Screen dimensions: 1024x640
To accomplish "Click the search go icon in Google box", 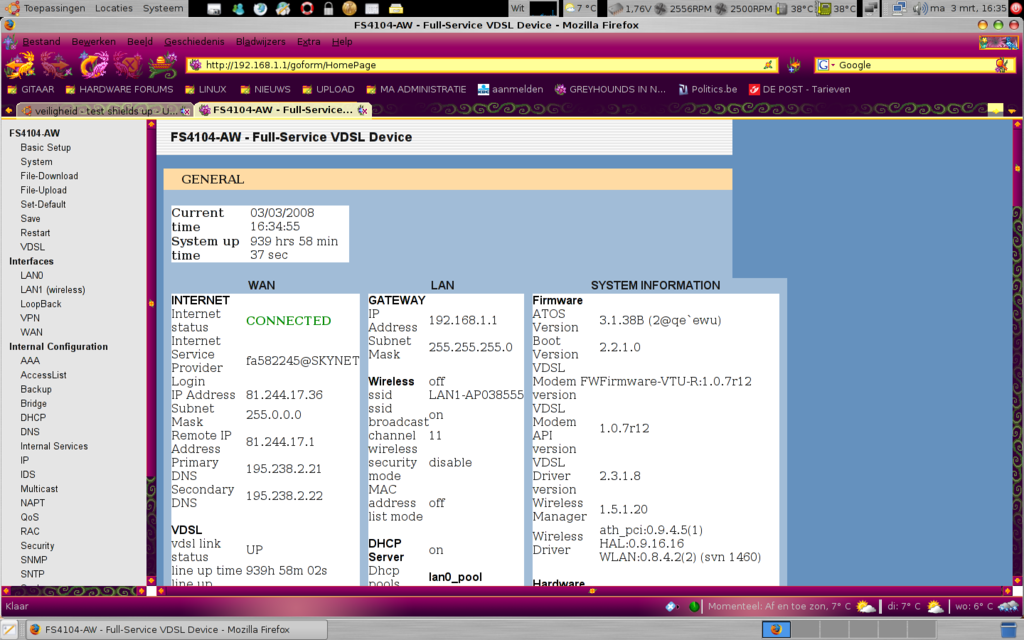I will click(x=1003, y=65).
